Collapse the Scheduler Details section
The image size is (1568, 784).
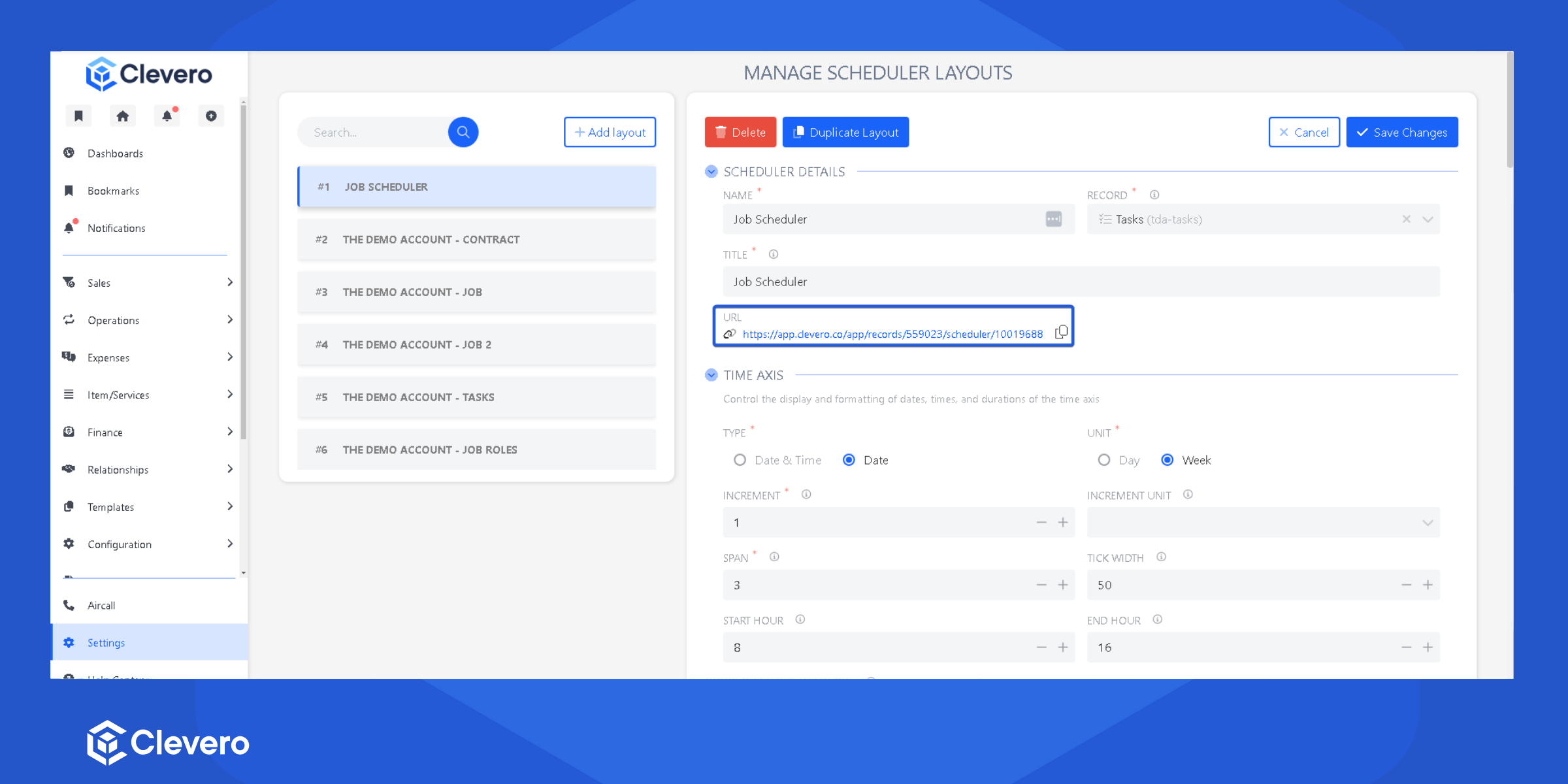711,172
